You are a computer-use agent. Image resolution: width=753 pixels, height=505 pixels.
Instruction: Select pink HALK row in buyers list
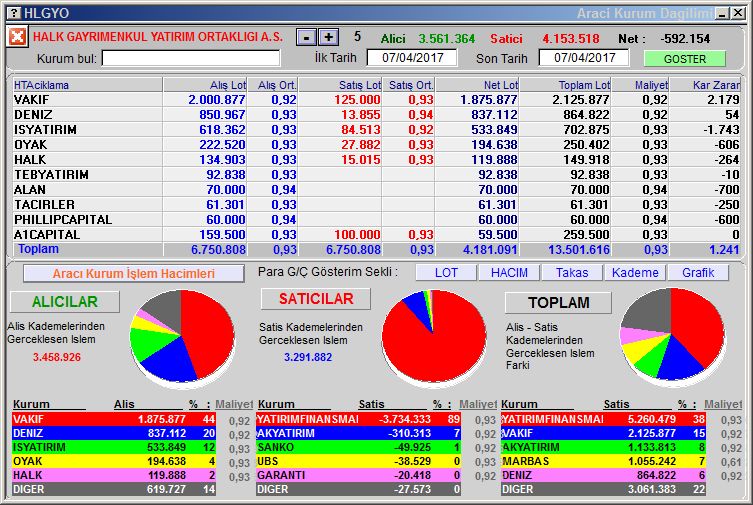(x=114, y=475)
